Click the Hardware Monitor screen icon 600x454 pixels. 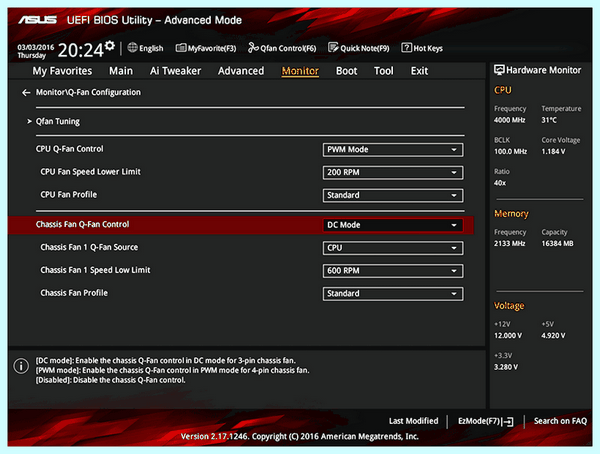[499, 70]
